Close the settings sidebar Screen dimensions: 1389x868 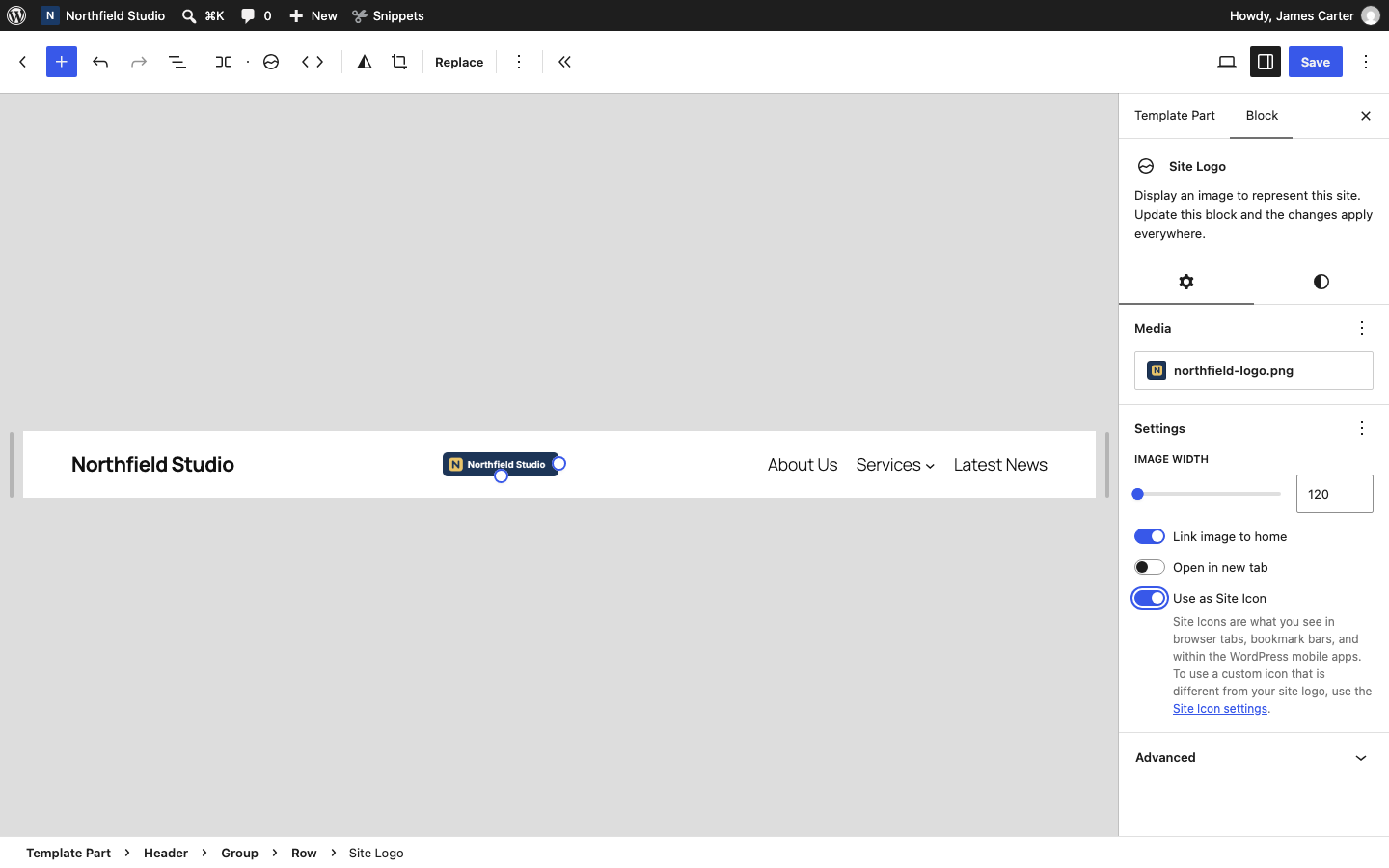1366,116
